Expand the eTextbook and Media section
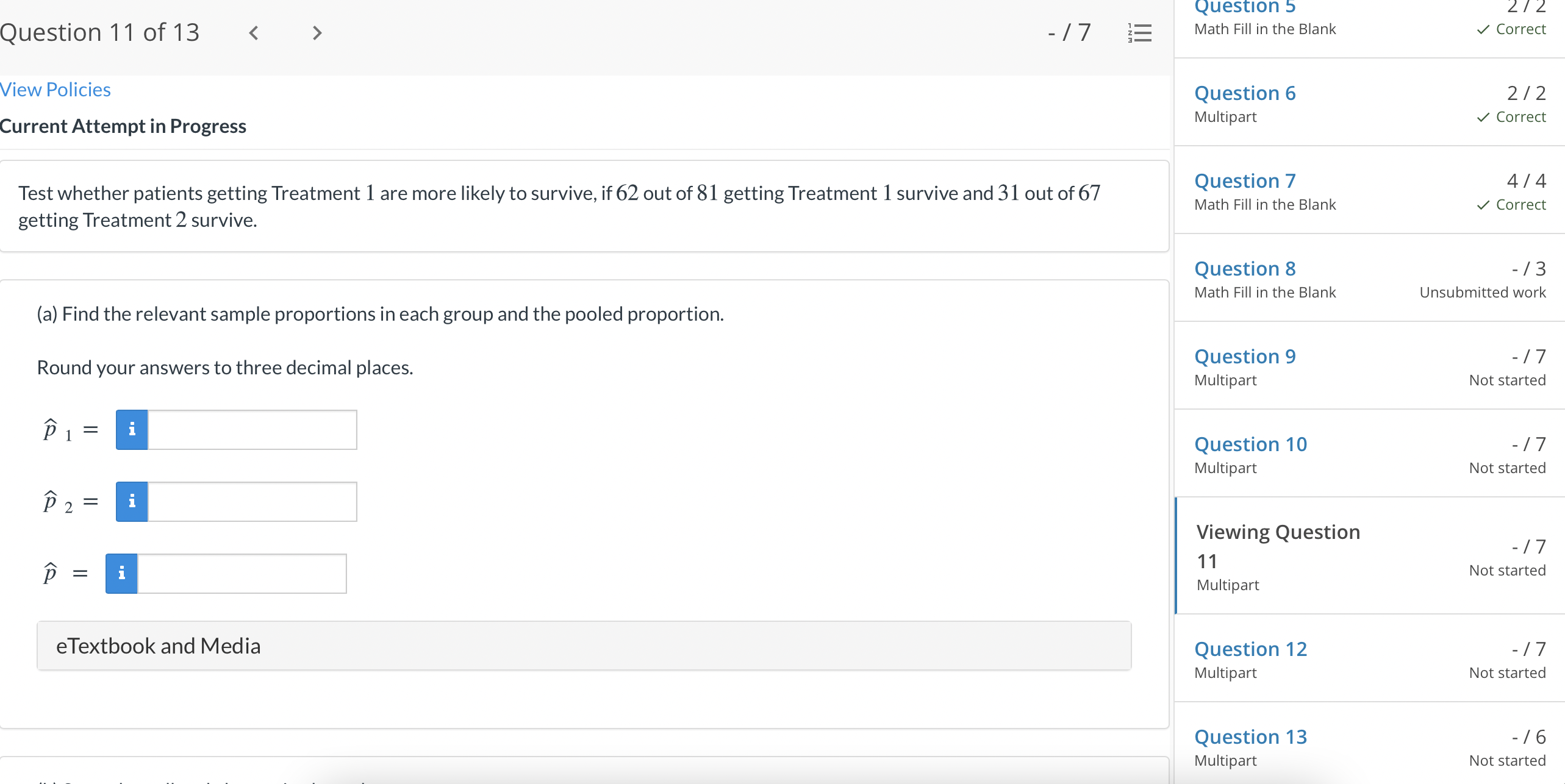Image resolution: width=1565 pixels, height=784 pixels. pos(159,645)
